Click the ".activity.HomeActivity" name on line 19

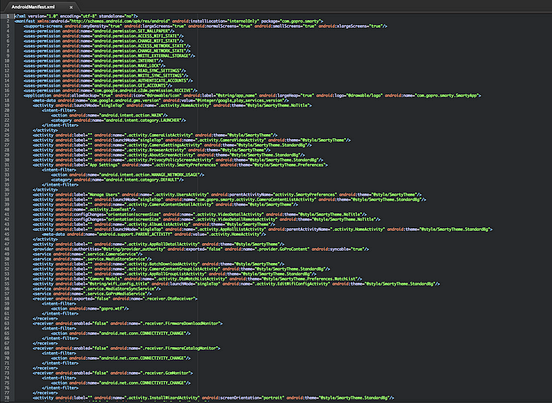coord(182,105)
